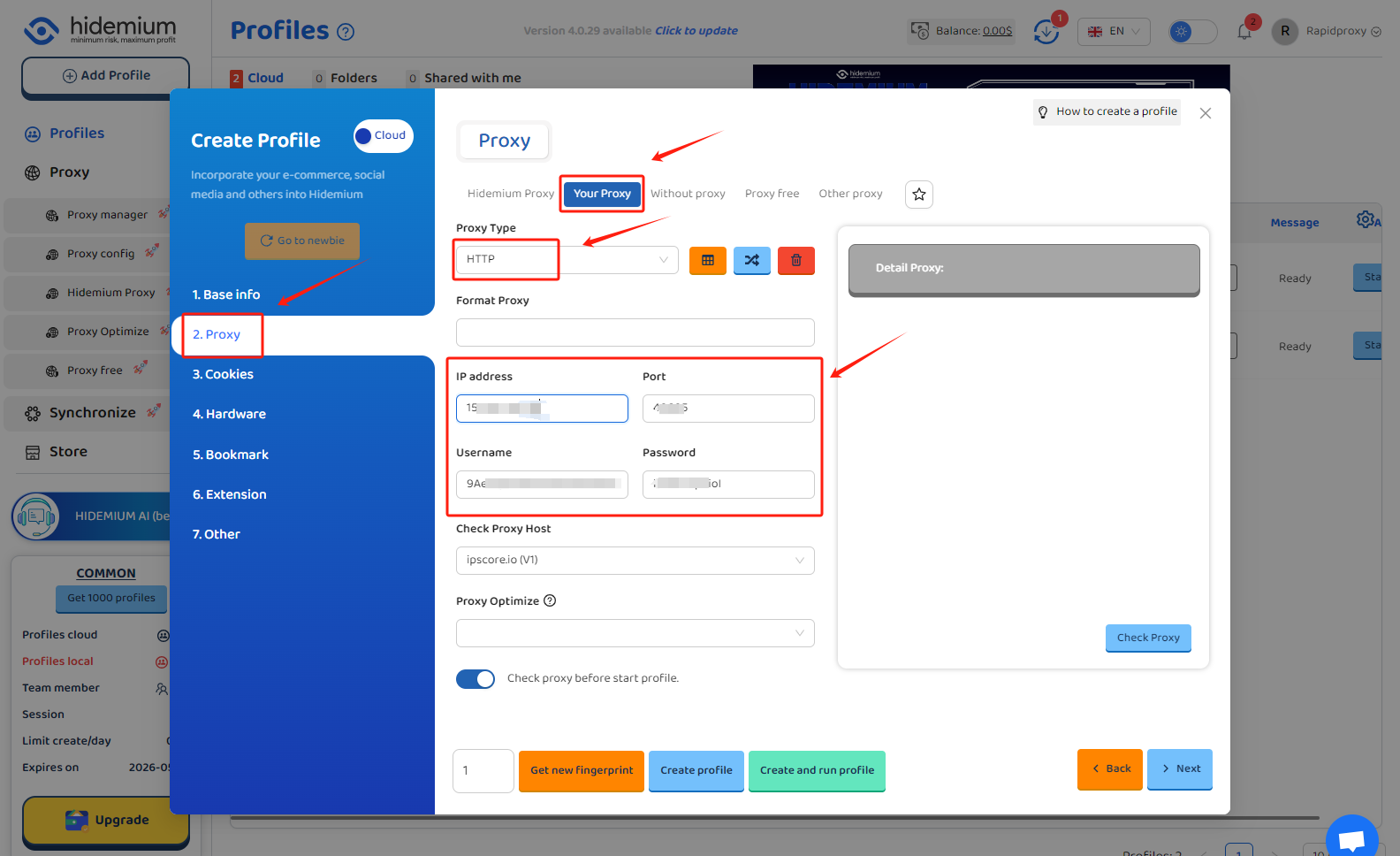Image resolution: width=1400 pixels, height=856 pixels.
Task: Click the Profiles cloud icon in Common panel
Action: pyautogui.click(x=163, y=635)
